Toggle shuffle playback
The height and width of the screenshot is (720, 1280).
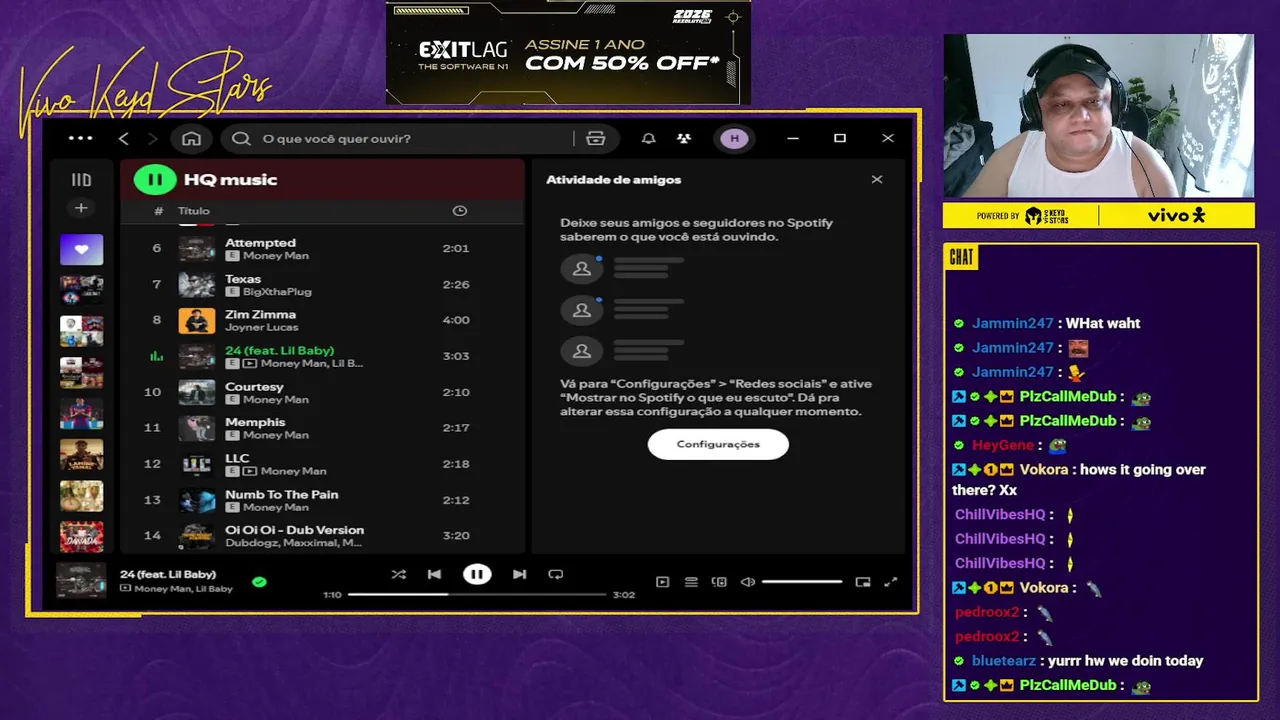[x=399, y=574]
